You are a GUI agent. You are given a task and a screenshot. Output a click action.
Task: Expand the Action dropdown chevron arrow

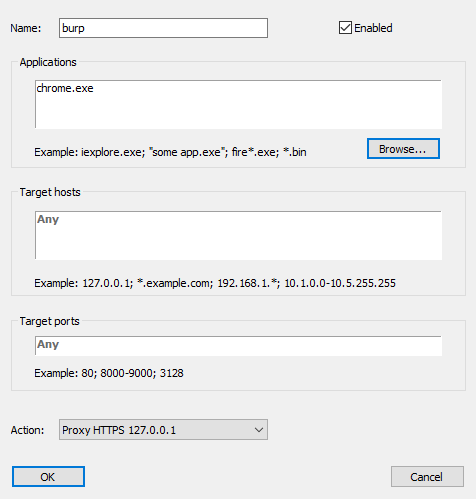tap(259, 430)
